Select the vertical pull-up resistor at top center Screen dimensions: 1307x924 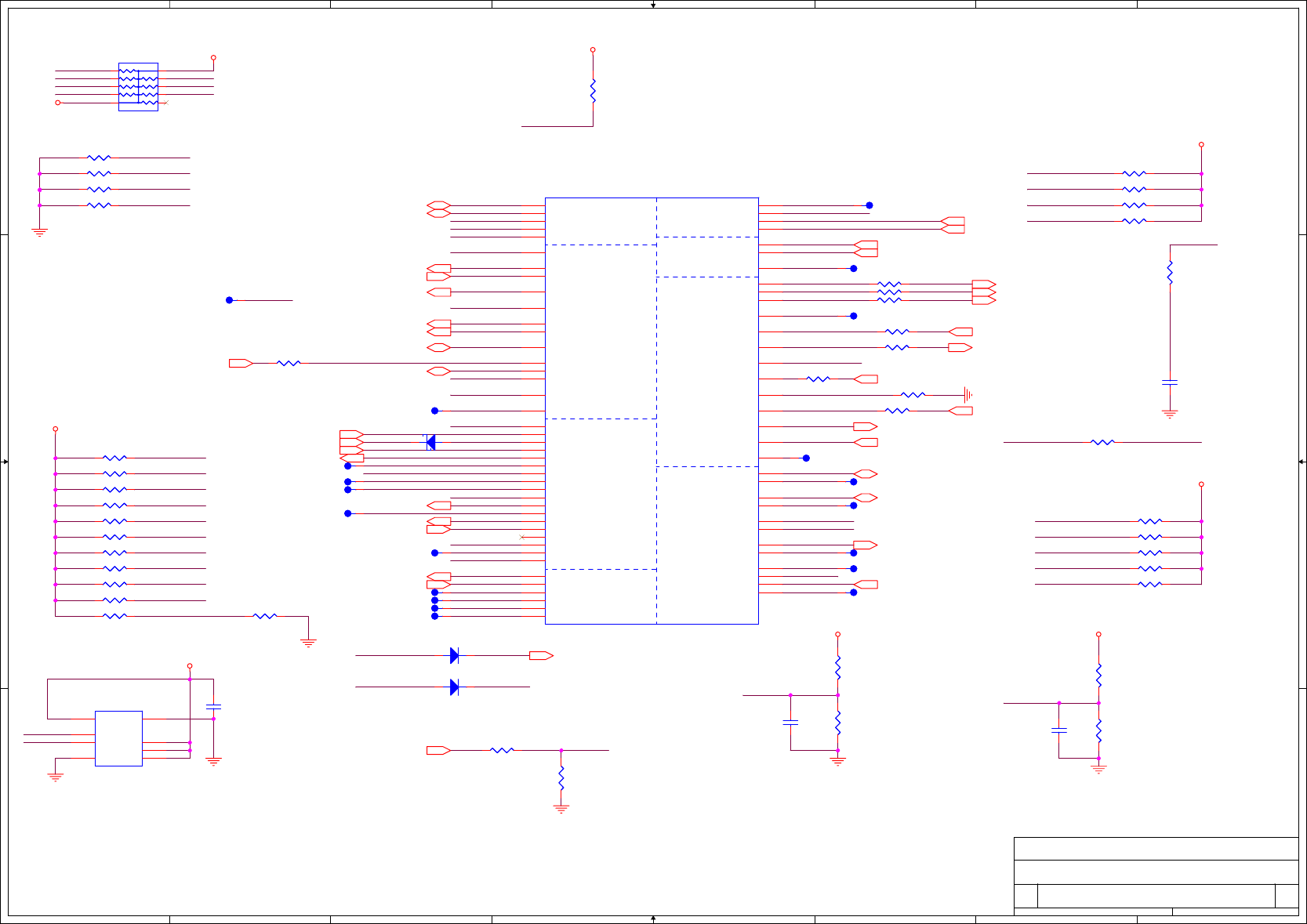pos(593,91)
